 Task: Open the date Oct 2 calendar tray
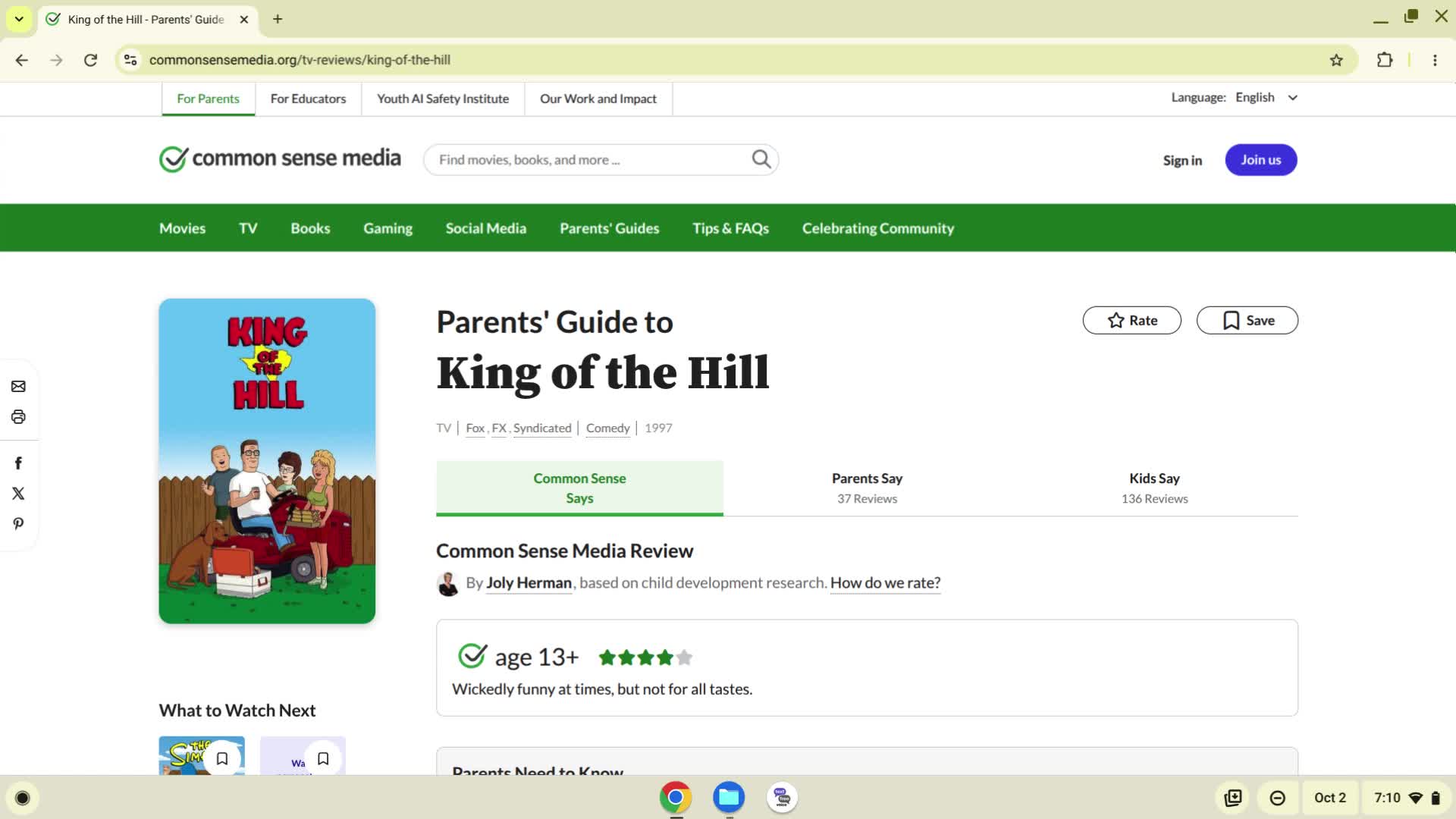(1329, 798)
